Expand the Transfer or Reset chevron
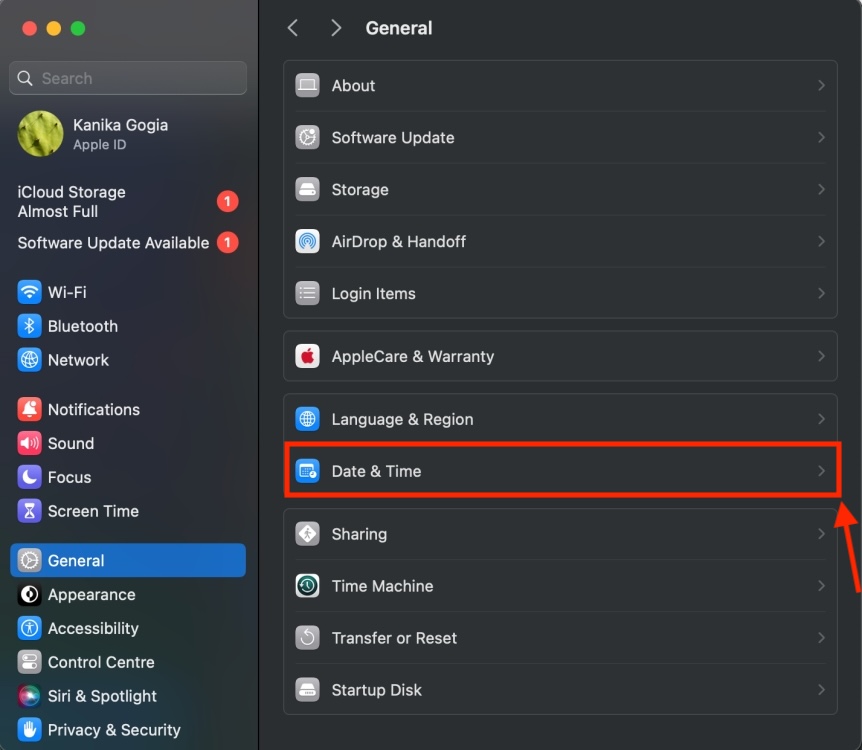This screenshot has width=862, height=750. click(821, 638)
